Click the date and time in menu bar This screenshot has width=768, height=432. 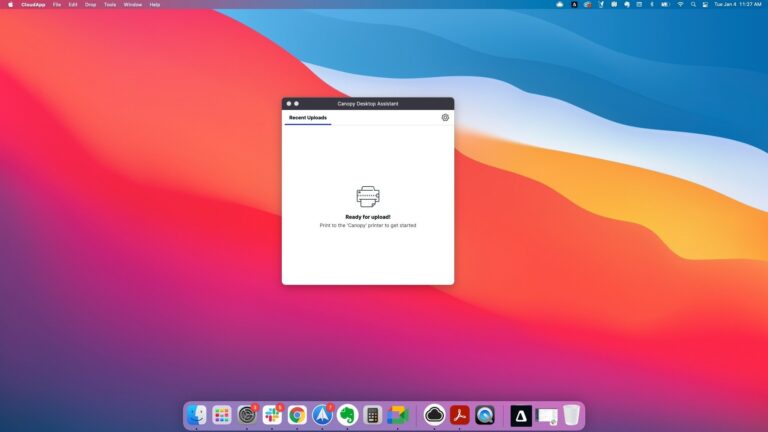(738, 4)
